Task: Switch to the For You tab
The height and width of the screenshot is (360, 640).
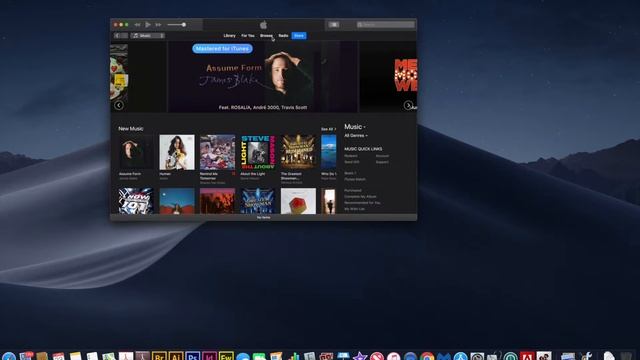Action: (x=248, y=36)
